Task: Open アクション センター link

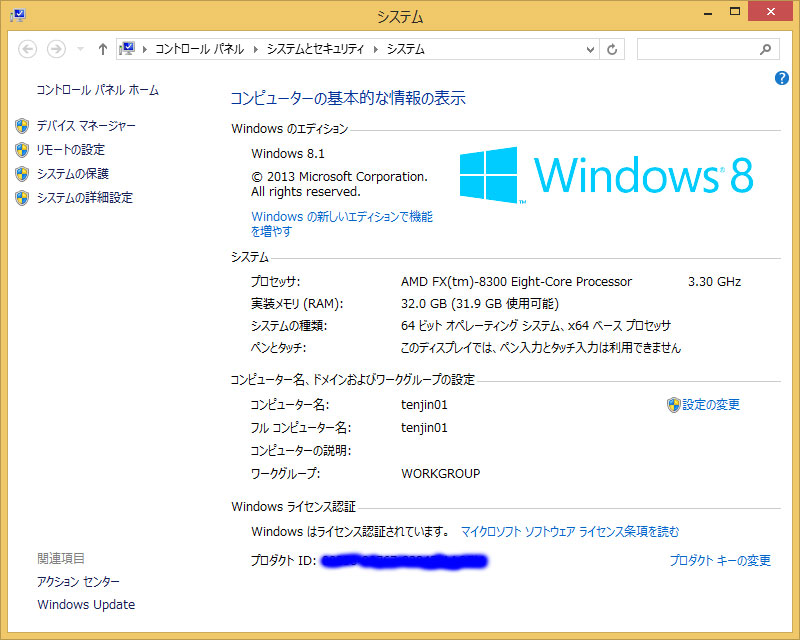Action: click(79, 581)
